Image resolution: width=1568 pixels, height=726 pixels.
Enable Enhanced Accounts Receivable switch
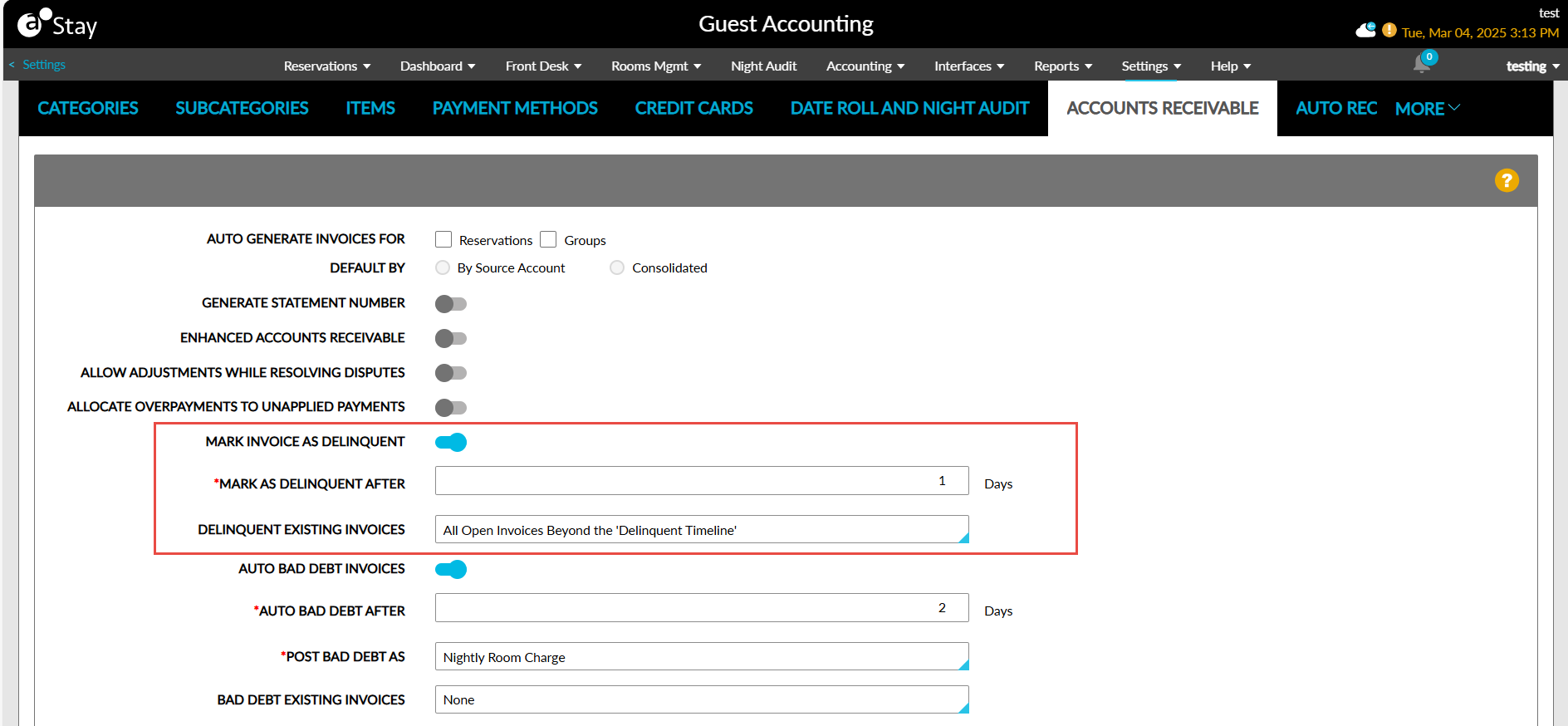451,338
